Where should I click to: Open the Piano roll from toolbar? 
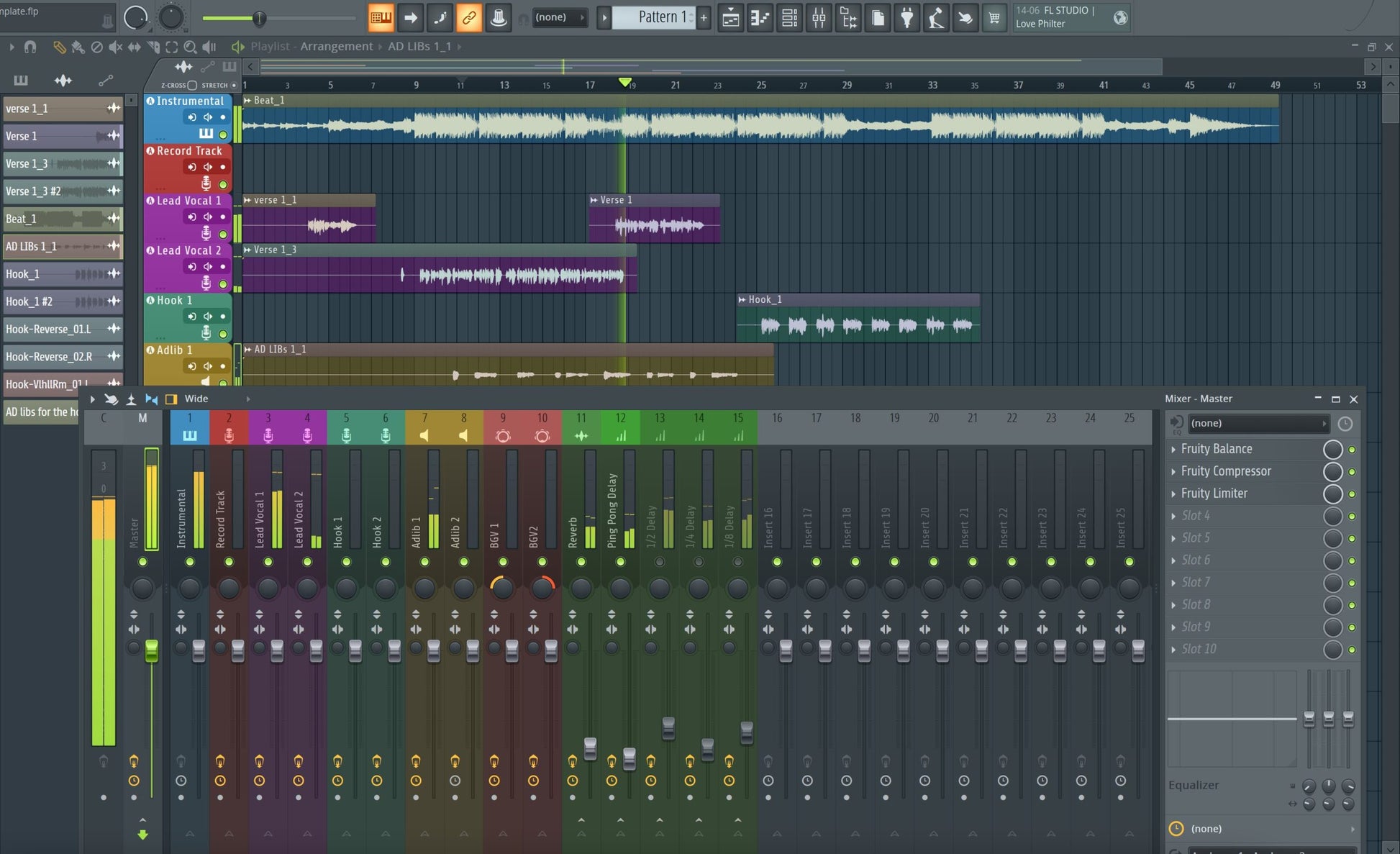[760, 18]
